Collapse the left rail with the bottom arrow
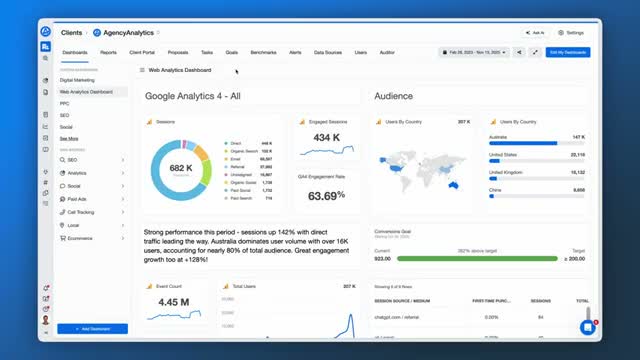The width and height of the screenshot is (640, 360). (46, 333)
